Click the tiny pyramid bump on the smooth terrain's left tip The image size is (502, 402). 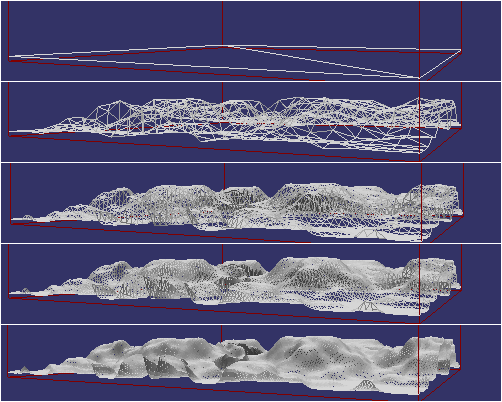[24, 369]
